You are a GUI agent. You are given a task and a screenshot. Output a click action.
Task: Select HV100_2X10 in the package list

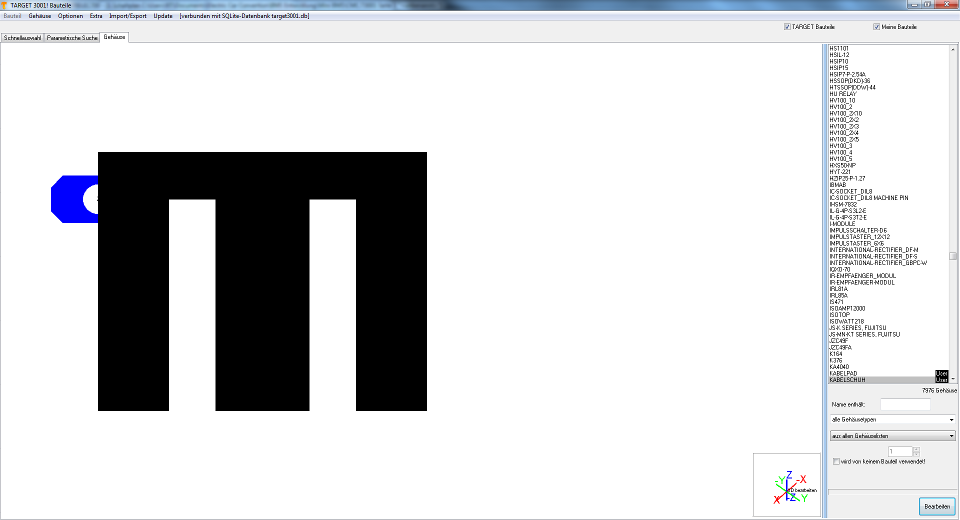(x=846, y=113)
